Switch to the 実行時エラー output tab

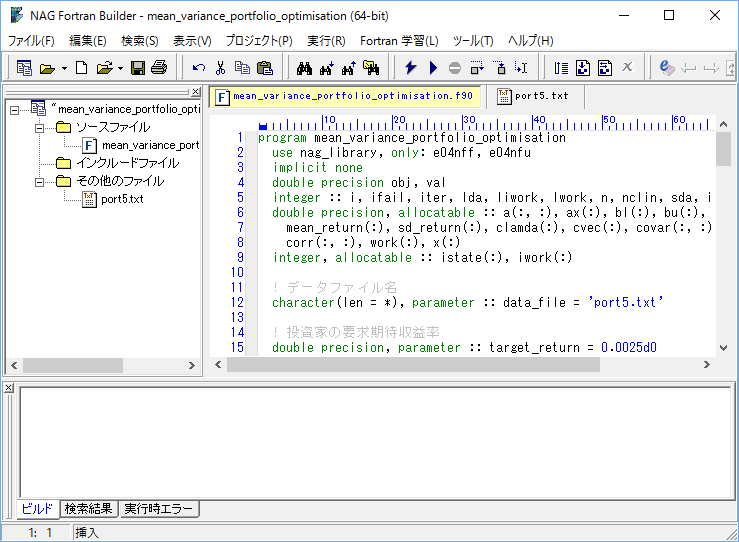pyautogui.click(x=159, y=509)
